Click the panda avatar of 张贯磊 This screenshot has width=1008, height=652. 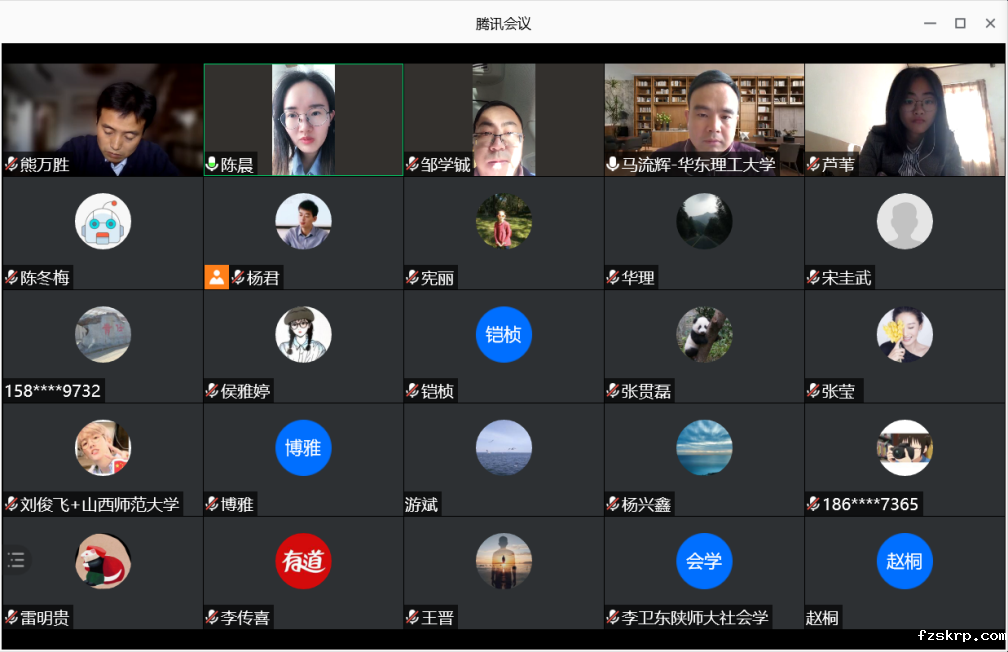click(x=704, y=334)
